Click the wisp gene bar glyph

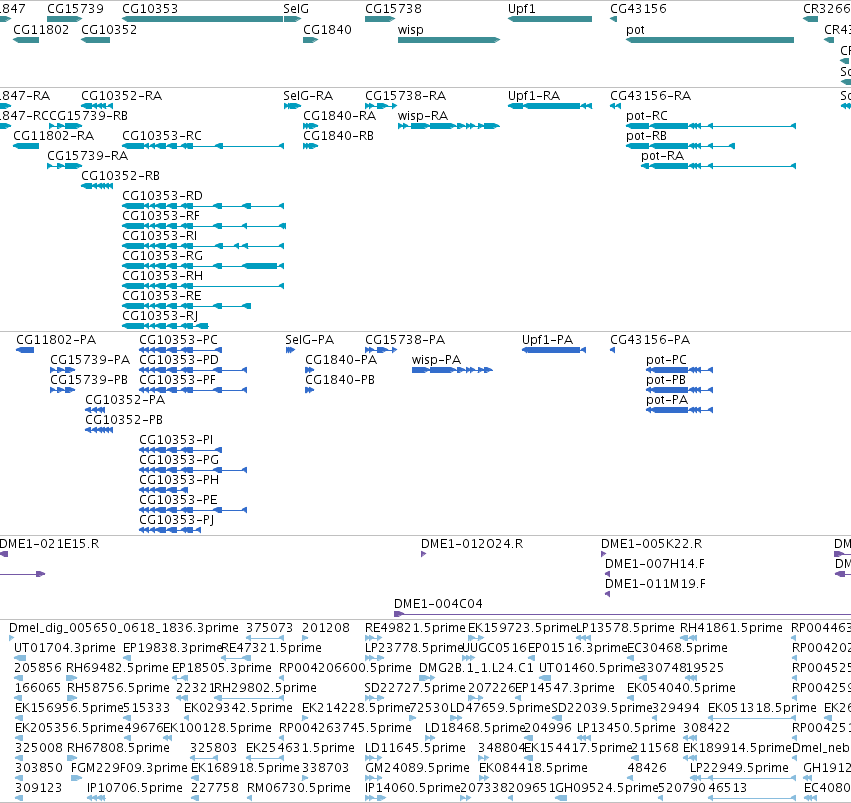click(x=449, y=40)
